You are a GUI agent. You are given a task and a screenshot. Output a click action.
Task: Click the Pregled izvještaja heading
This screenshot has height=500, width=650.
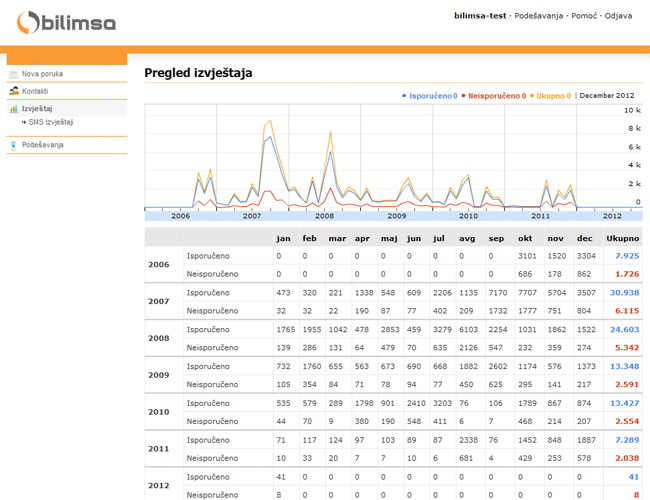tap(198, 73)
